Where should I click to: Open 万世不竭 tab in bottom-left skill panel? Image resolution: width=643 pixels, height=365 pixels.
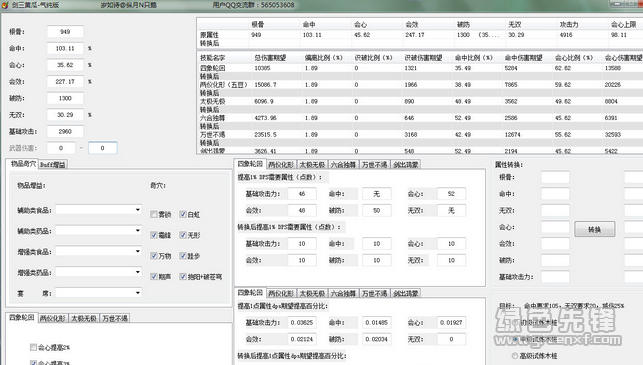tap(115, 318)
